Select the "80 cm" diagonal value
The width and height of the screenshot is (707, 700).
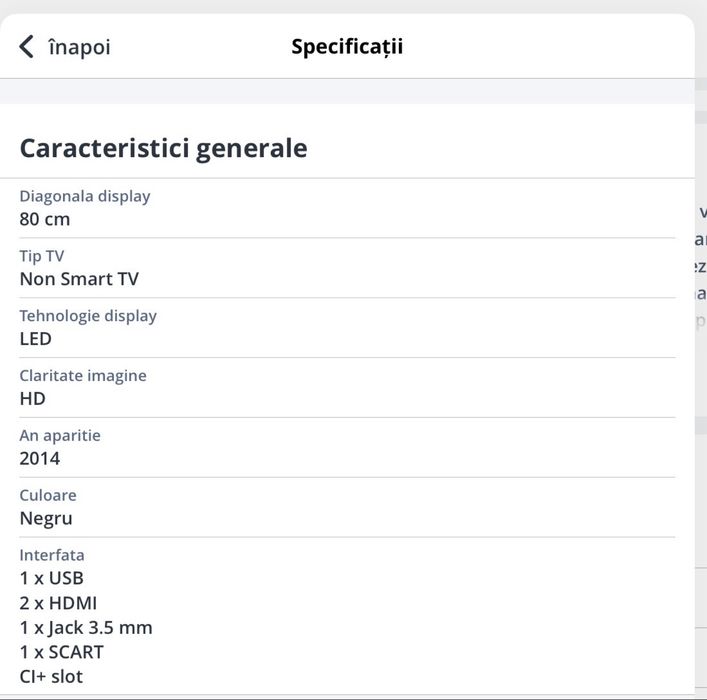coord(45,219)
